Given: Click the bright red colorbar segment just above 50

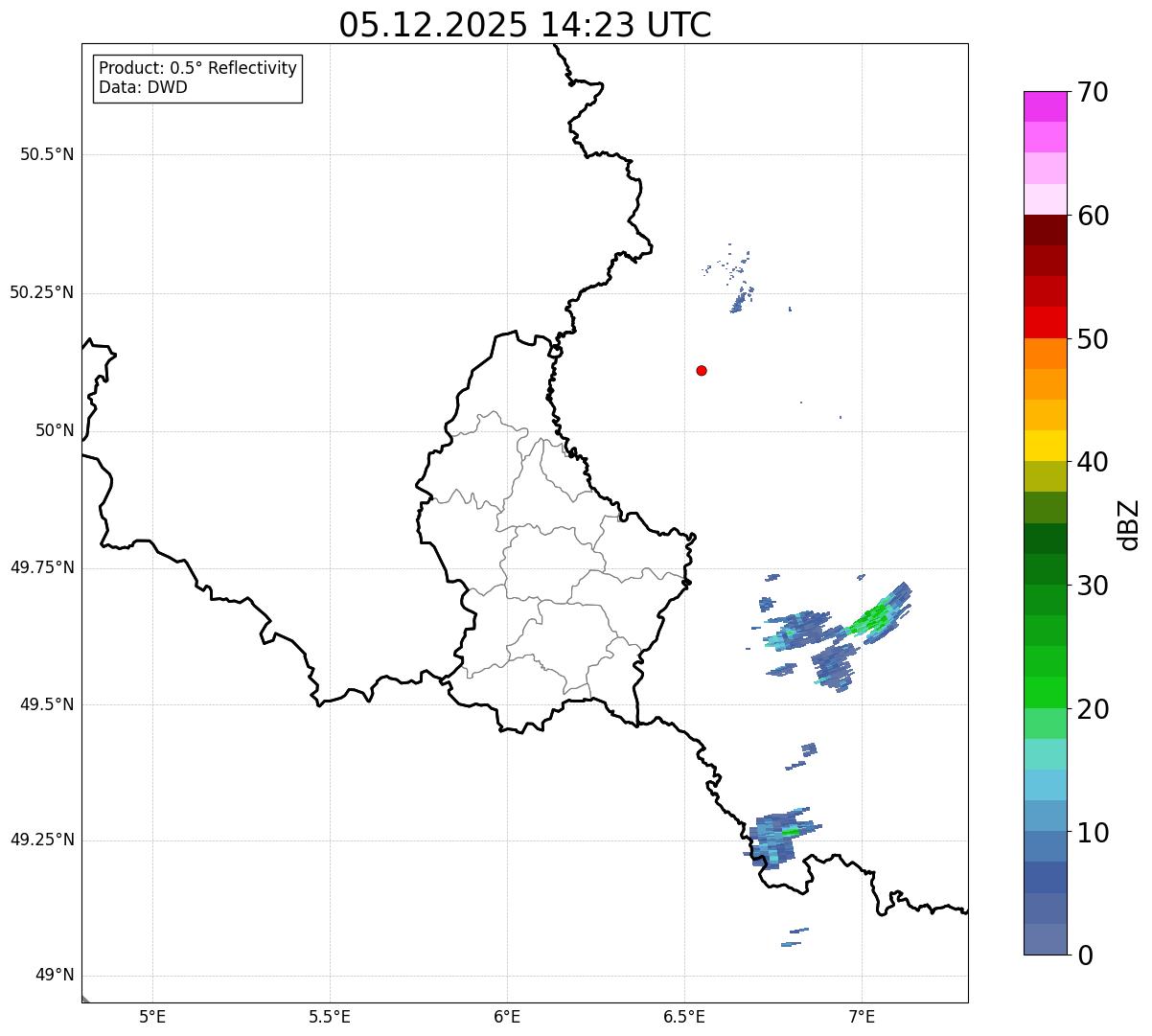Looking at the screenshot, I should coord(1046,323).
